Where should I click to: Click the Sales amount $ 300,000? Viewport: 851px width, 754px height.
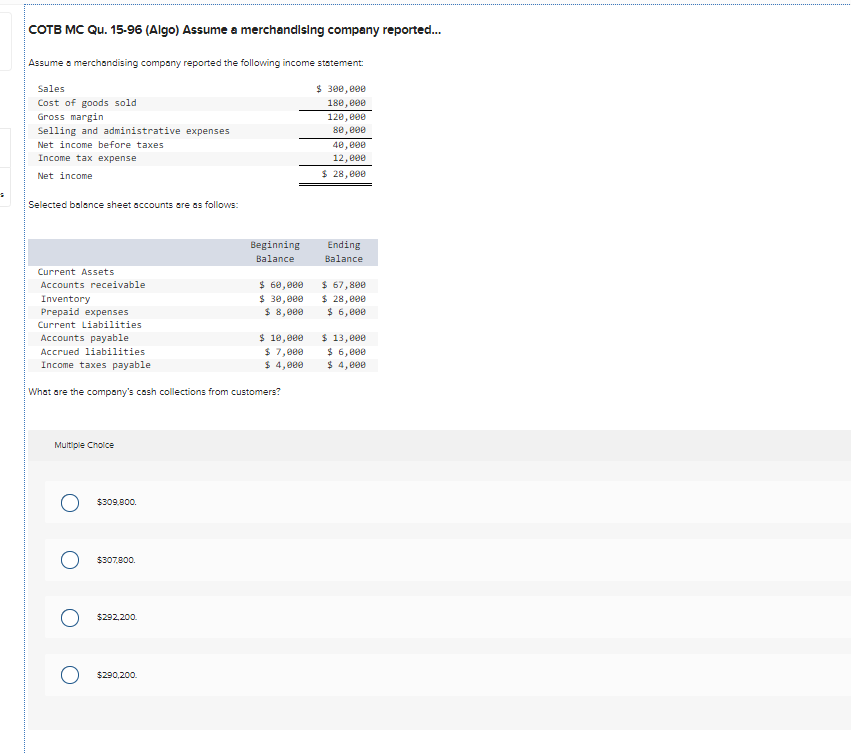[341, 88]
